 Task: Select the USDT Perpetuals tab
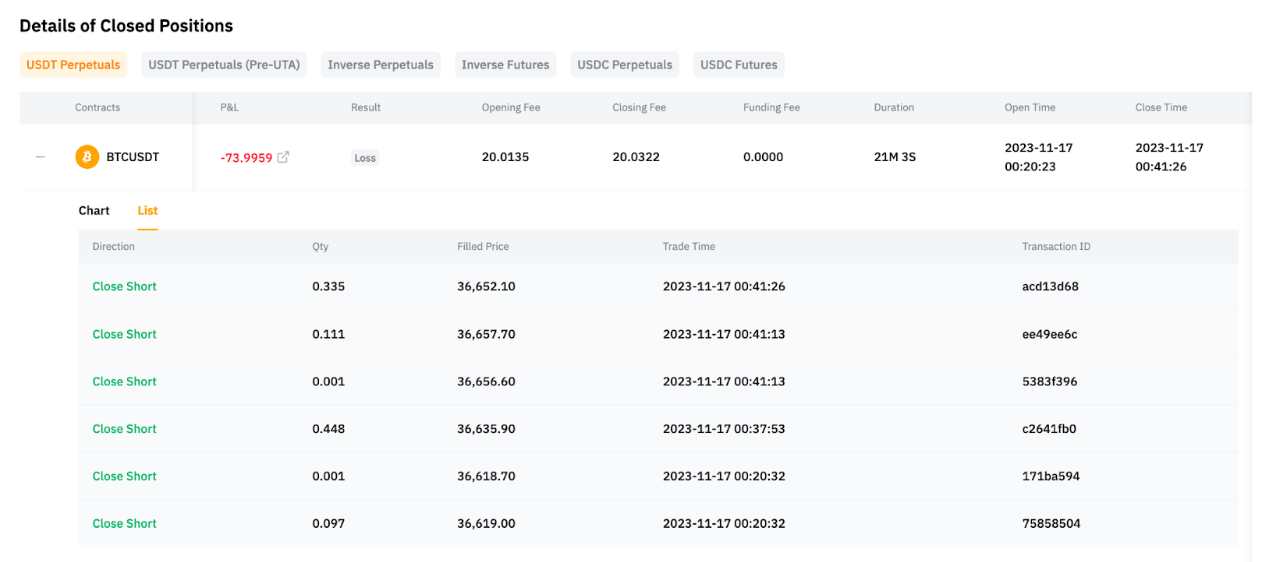click(x=73, y=65)
